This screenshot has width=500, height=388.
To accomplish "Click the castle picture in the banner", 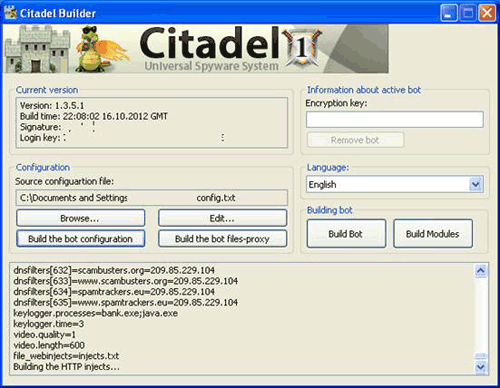I will [37, 49].
